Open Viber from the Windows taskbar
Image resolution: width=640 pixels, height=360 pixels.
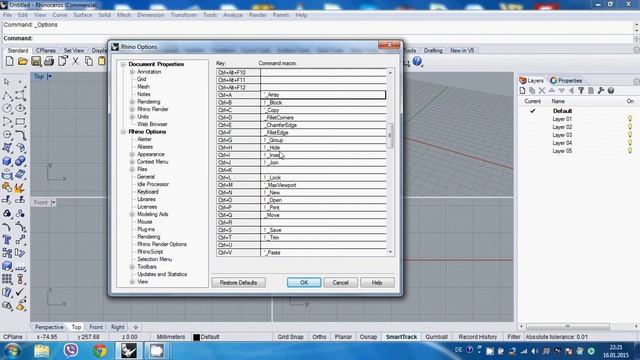pos(71,351)
